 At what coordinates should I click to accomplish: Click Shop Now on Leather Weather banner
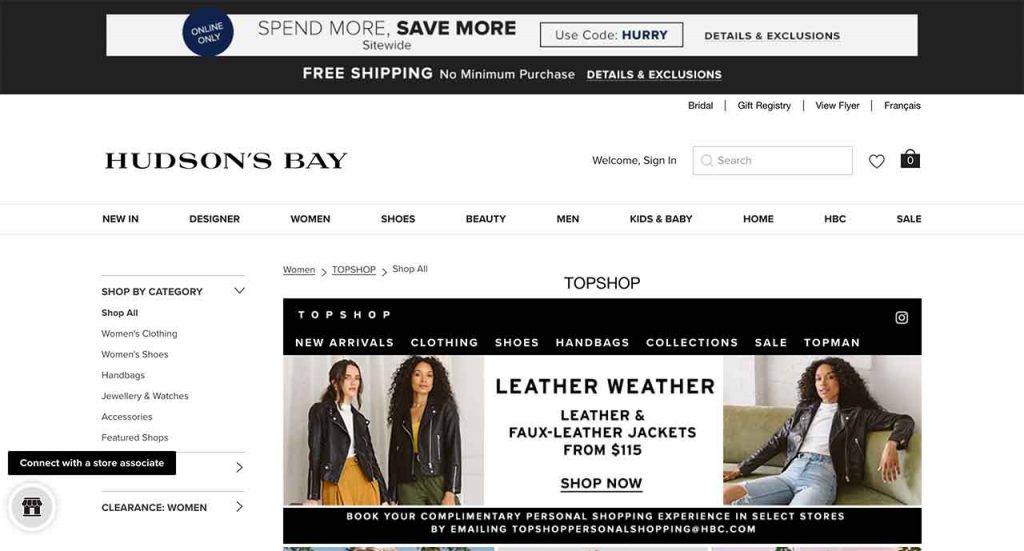[x=601, y=484]
